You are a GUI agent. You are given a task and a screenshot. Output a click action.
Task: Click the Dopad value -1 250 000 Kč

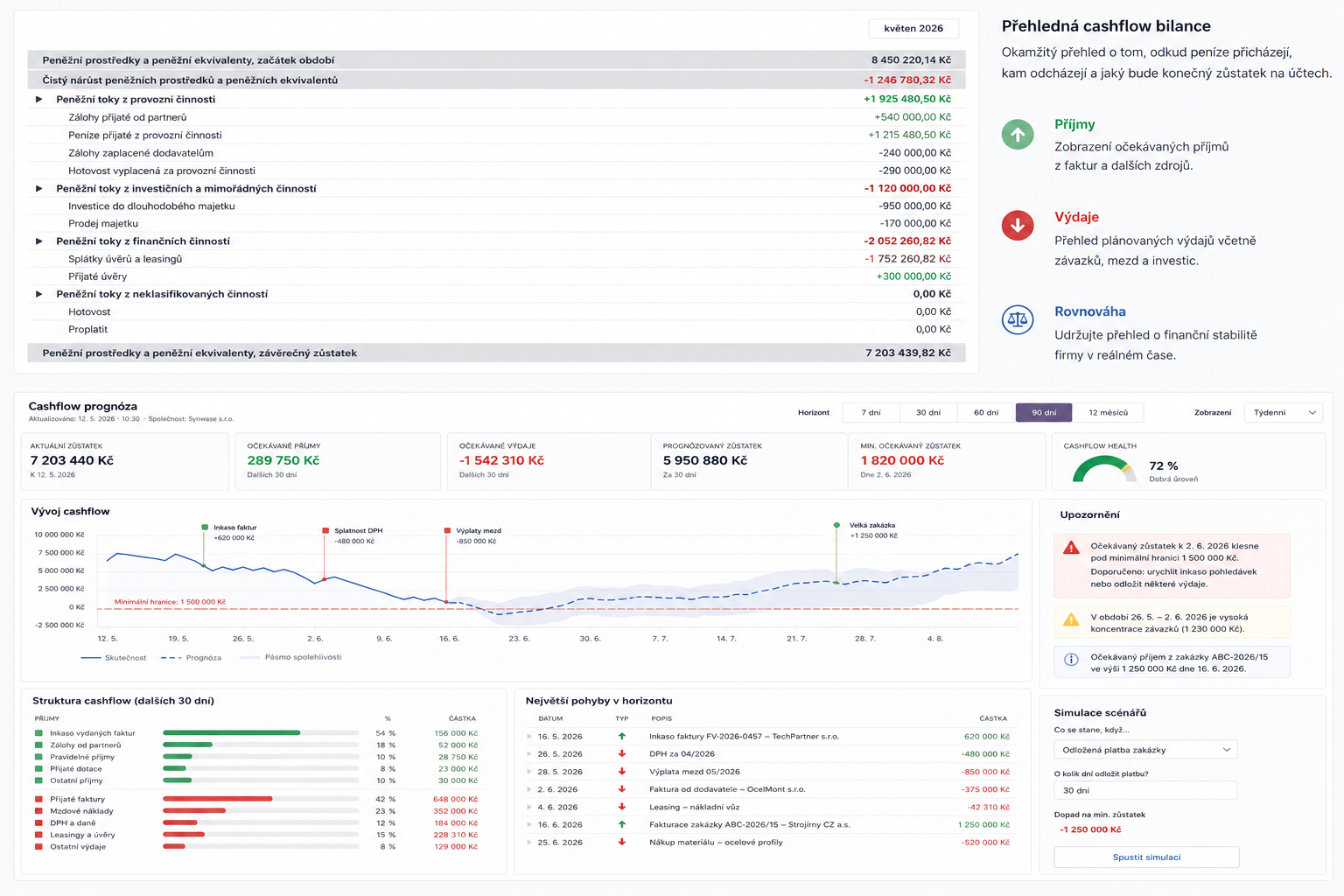pos(1090,829)
